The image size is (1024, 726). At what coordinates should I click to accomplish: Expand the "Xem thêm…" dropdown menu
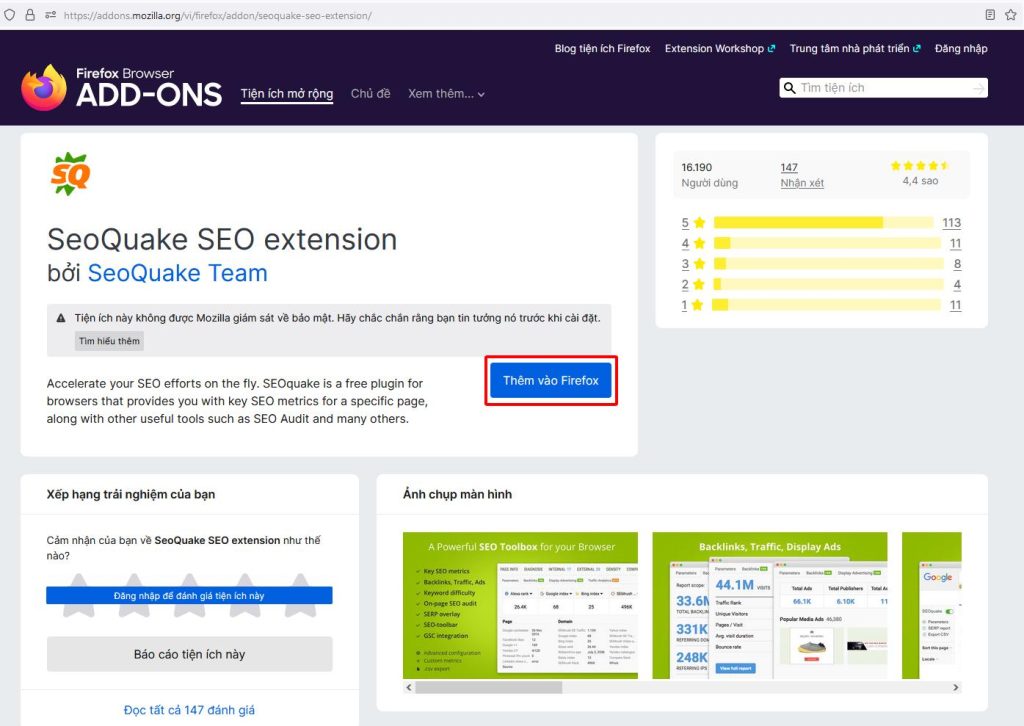point(446,94)
